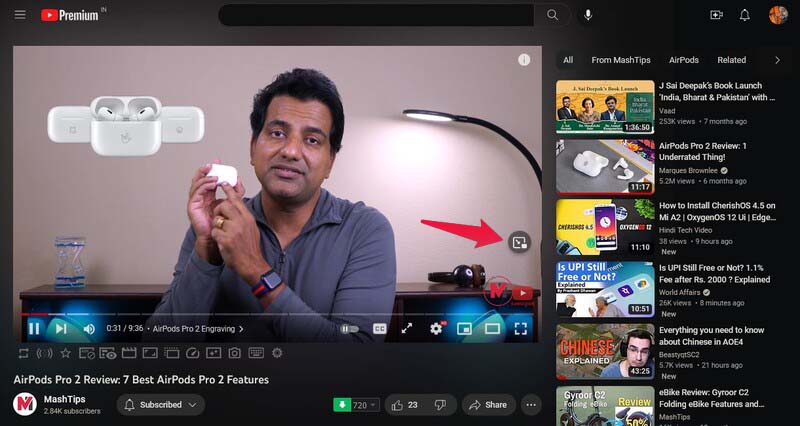Viewport: 800px width, 426px height.
Task: Click the diagonal expand arrows icon
Action: tap(407, 329)
